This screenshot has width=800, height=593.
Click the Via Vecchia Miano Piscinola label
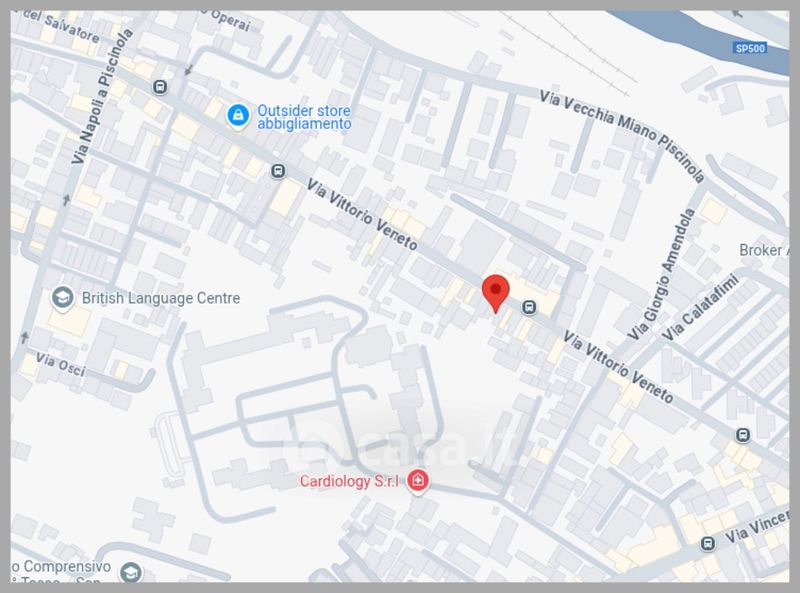click(x=622, y=136)
